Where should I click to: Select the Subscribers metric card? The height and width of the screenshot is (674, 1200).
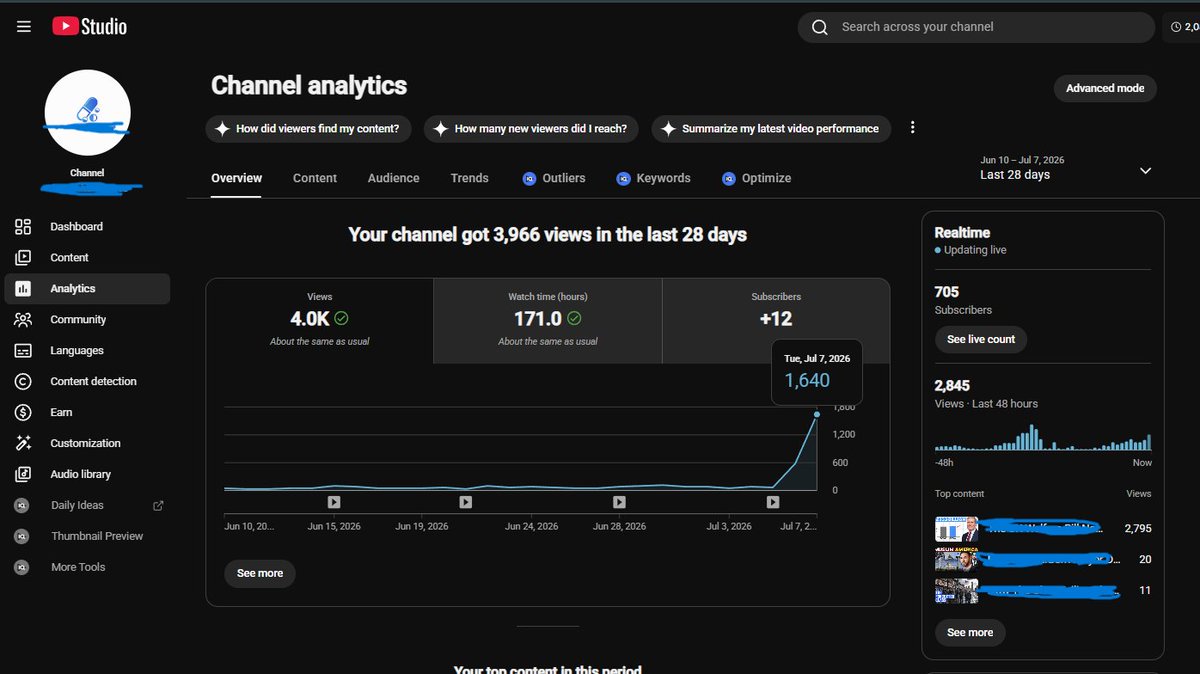tap(776, 320)
